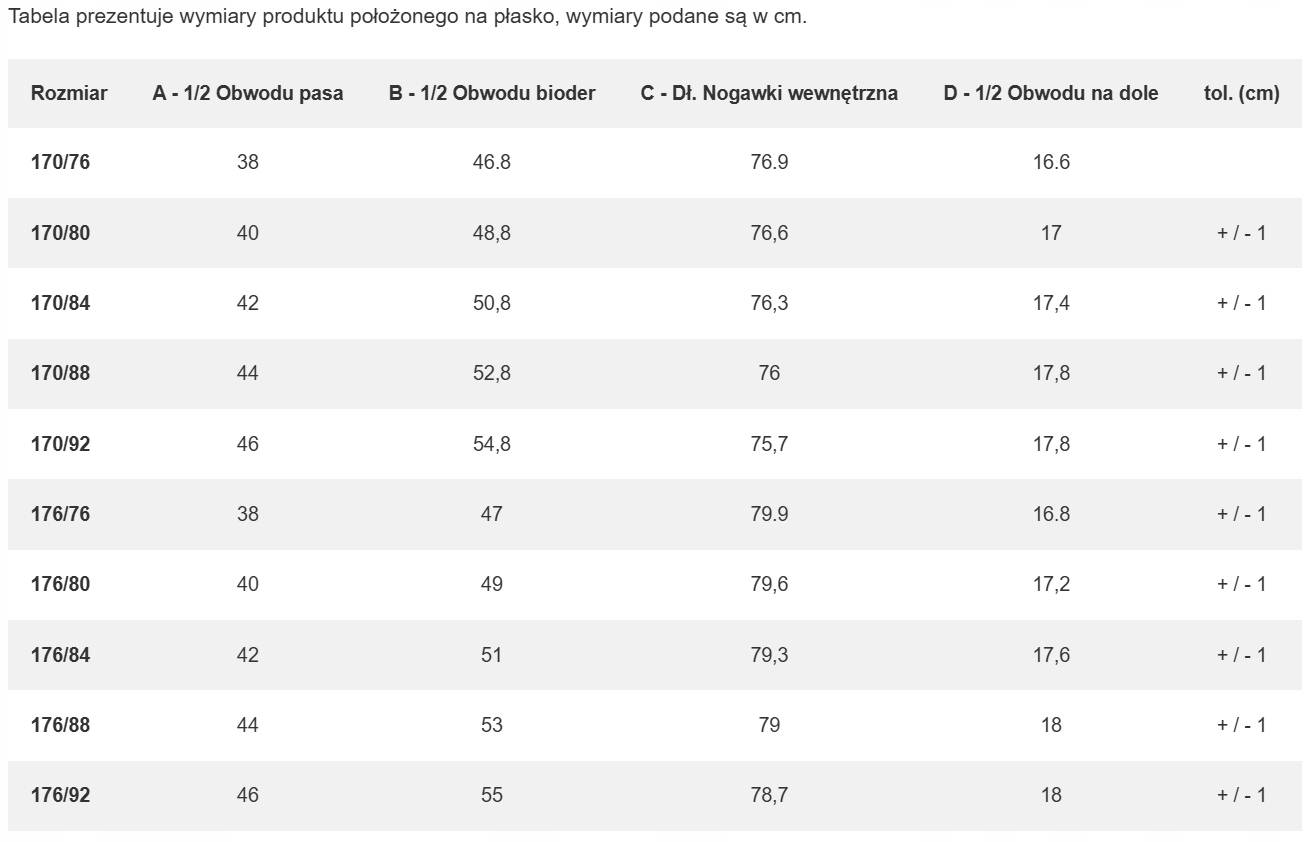Click the 78,7 inner leg length cell
Screen dimensions: 1313x842
tap(769, 795)
